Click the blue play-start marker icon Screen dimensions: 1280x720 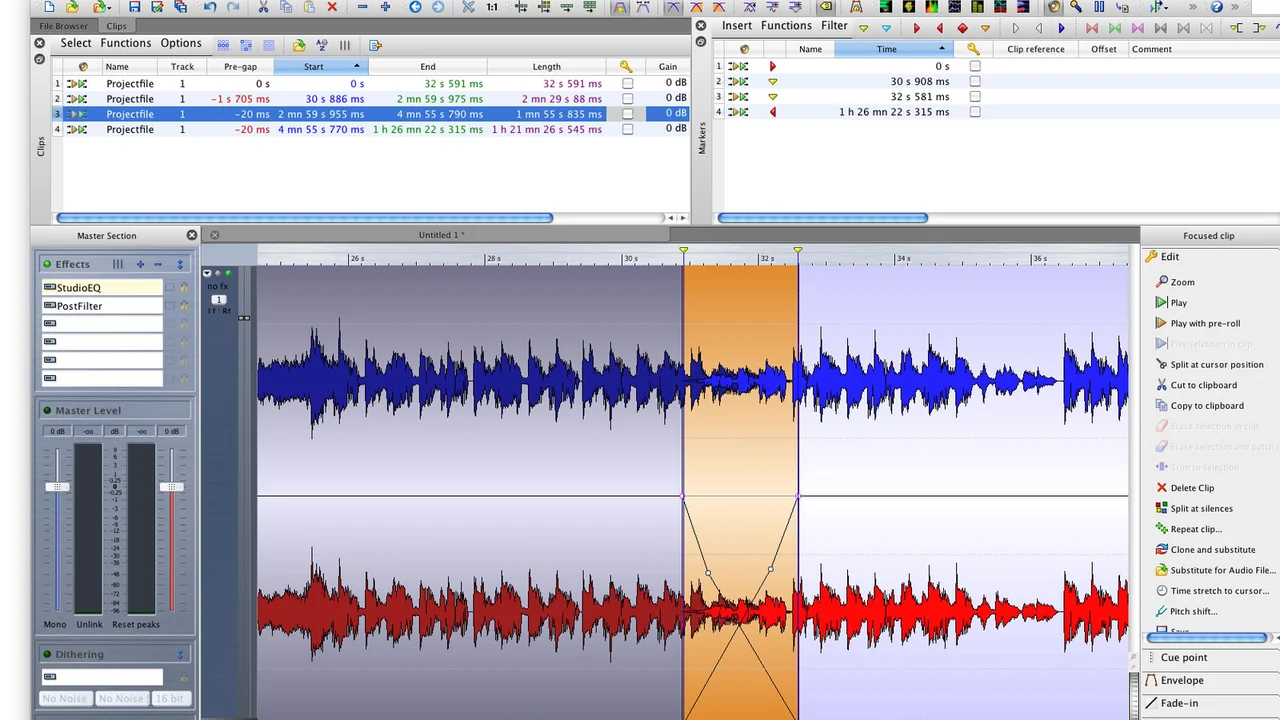[x=1061, y=28]
